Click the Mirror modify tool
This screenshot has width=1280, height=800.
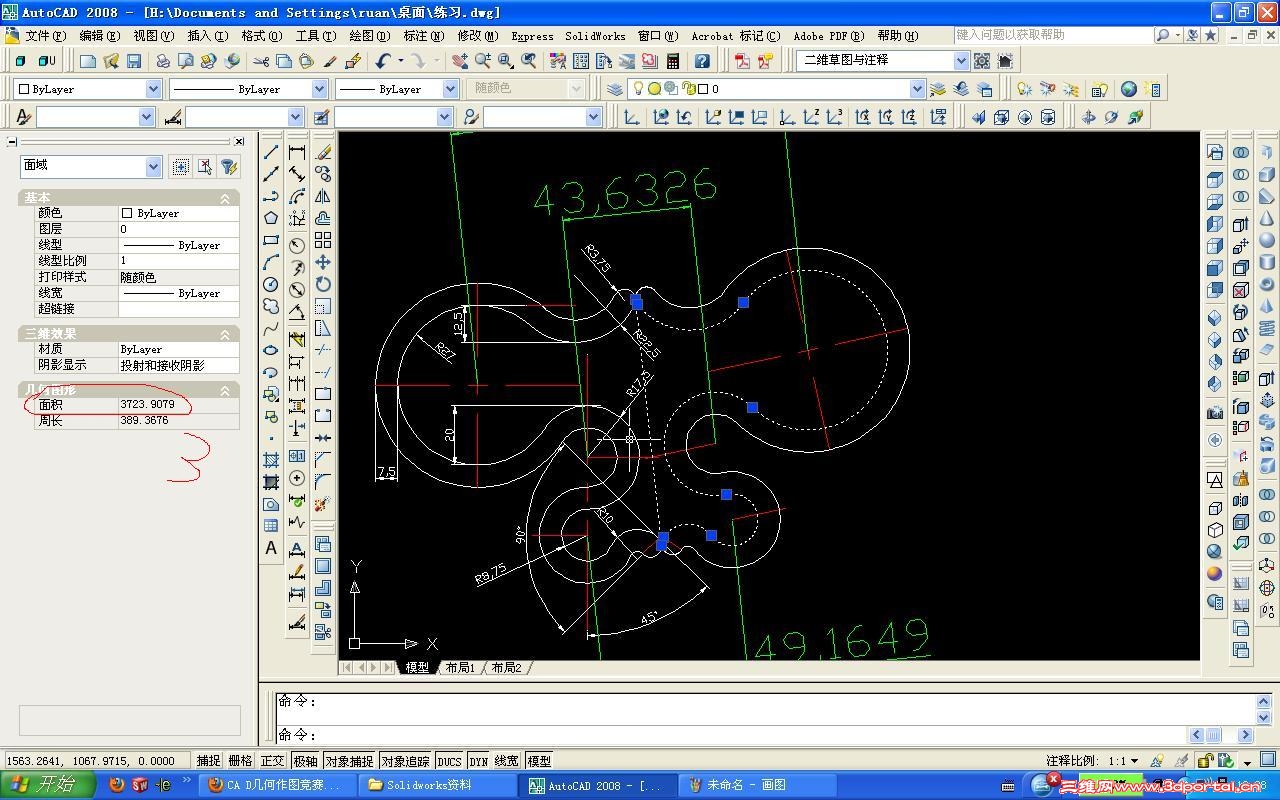pyautogui.click(x=323, y=196)
